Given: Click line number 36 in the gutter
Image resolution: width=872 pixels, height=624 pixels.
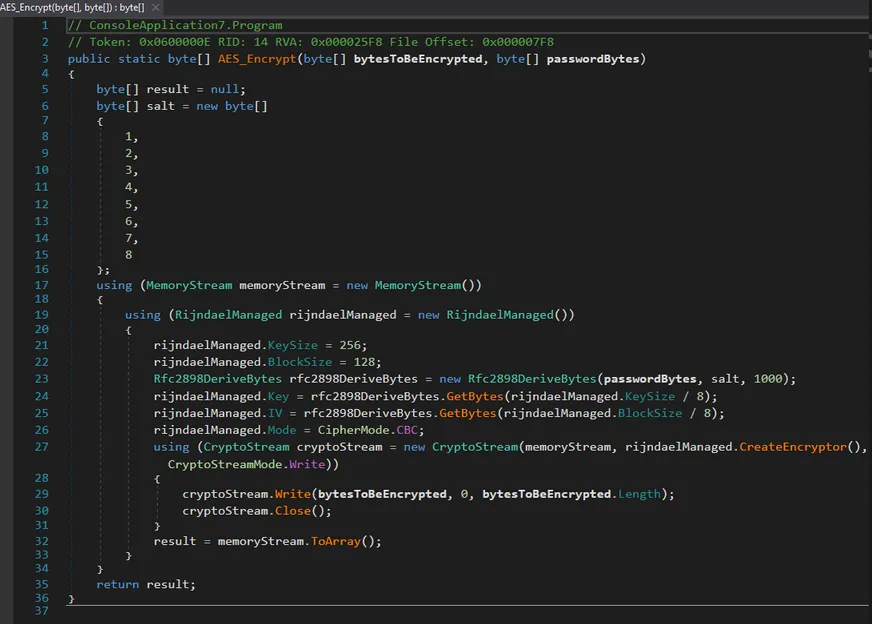Looking at the screenshot, I should pos(41,598).
